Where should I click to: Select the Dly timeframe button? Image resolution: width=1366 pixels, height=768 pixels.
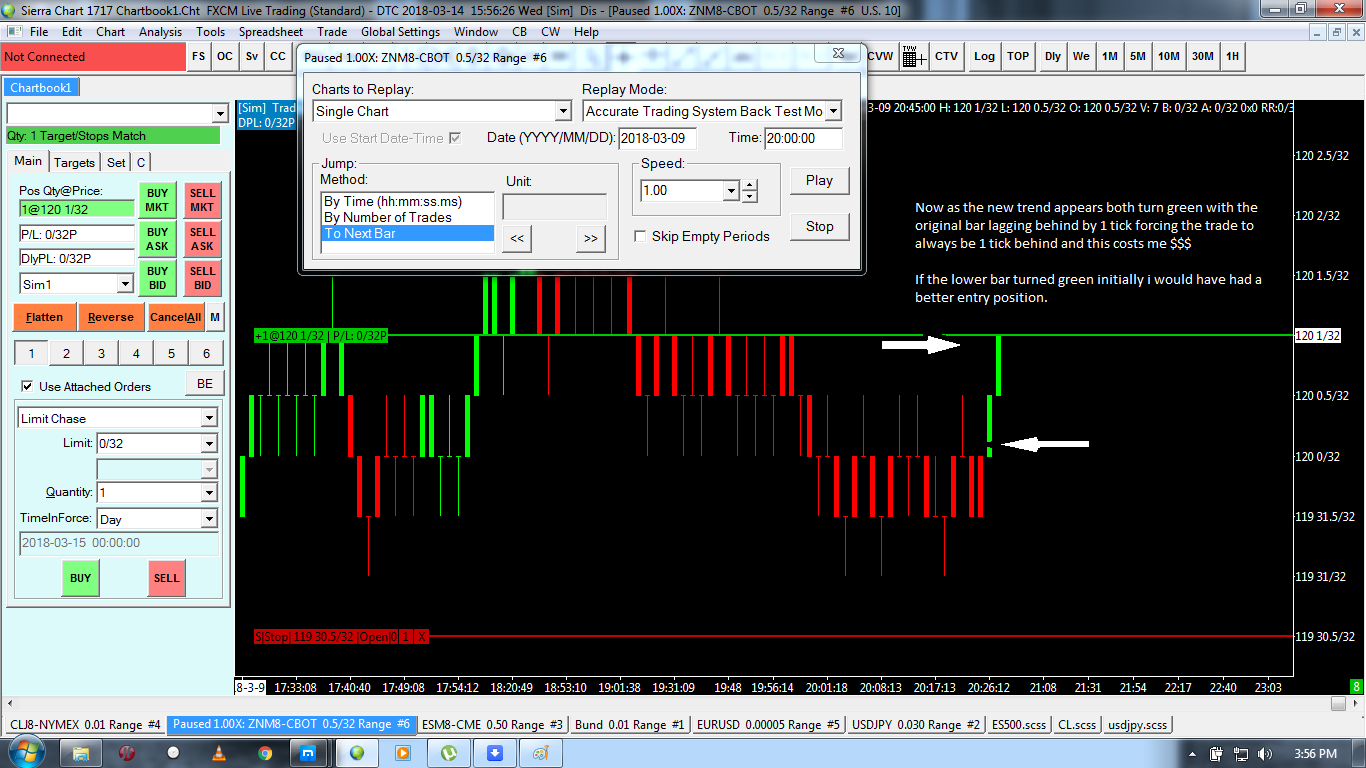pyautogui.click(x=1053, y=56)
